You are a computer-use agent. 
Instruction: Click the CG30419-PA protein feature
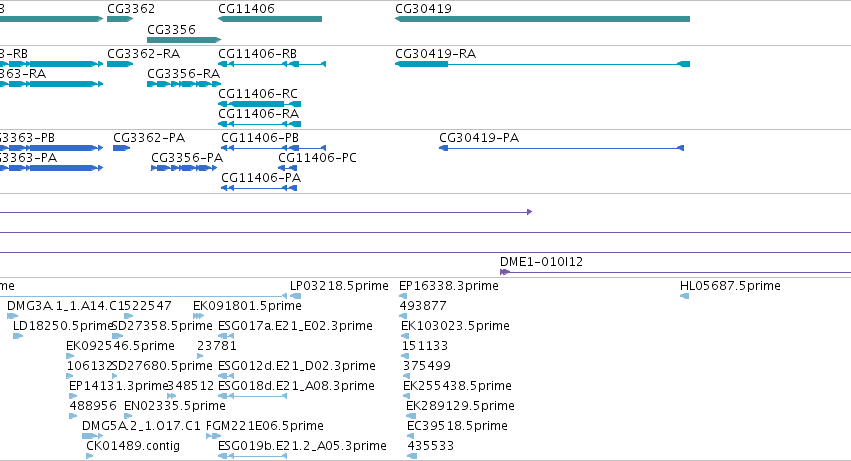(561, 148)
